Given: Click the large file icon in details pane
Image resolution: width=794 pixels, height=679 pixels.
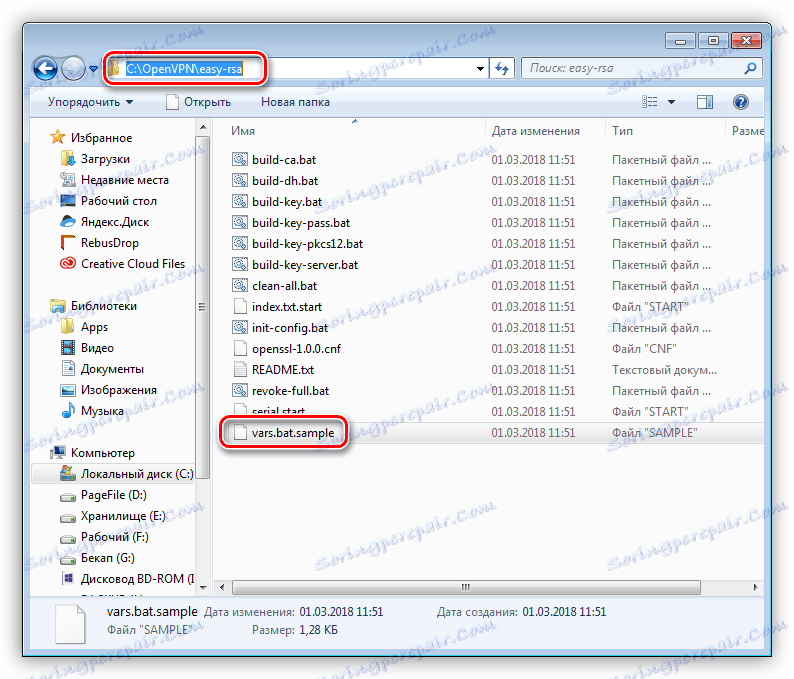Looking at the screenshot, I should click(70, 624).
